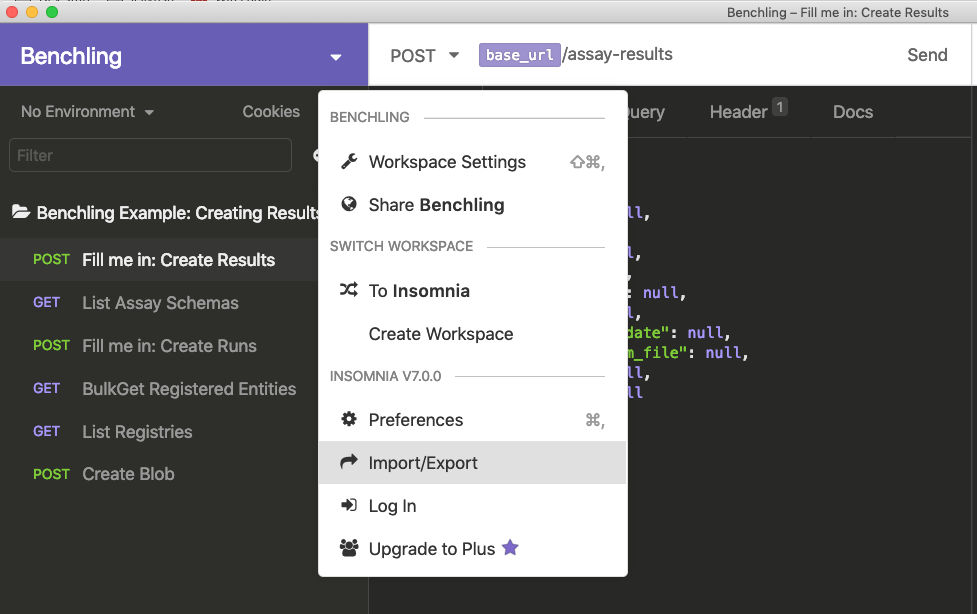Open the Benchling workspace dropdown arrow
This screenshot has width=977, height=614.
click(x=336, y=57)
